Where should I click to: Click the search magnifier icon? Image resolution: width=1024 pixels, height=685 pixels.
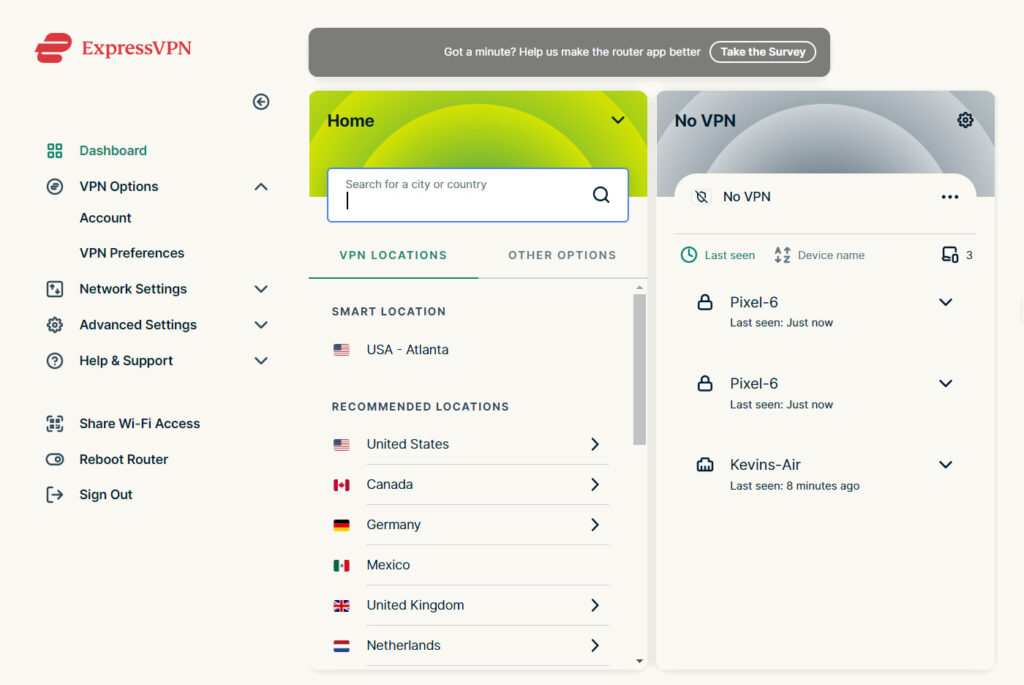click(x=601, y=195)
